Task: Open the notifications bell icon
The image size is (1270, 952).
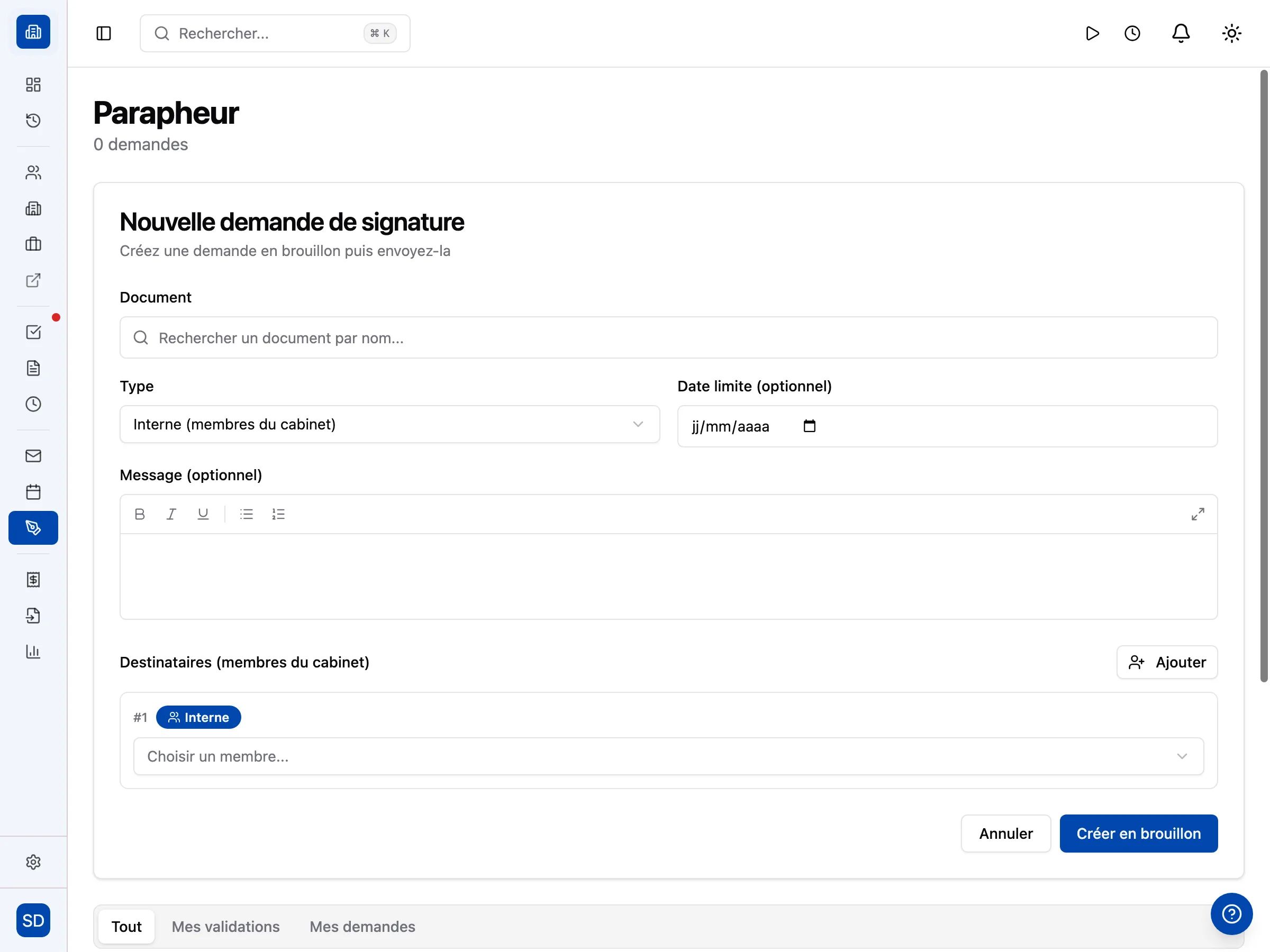Action: click(1181, 33)
